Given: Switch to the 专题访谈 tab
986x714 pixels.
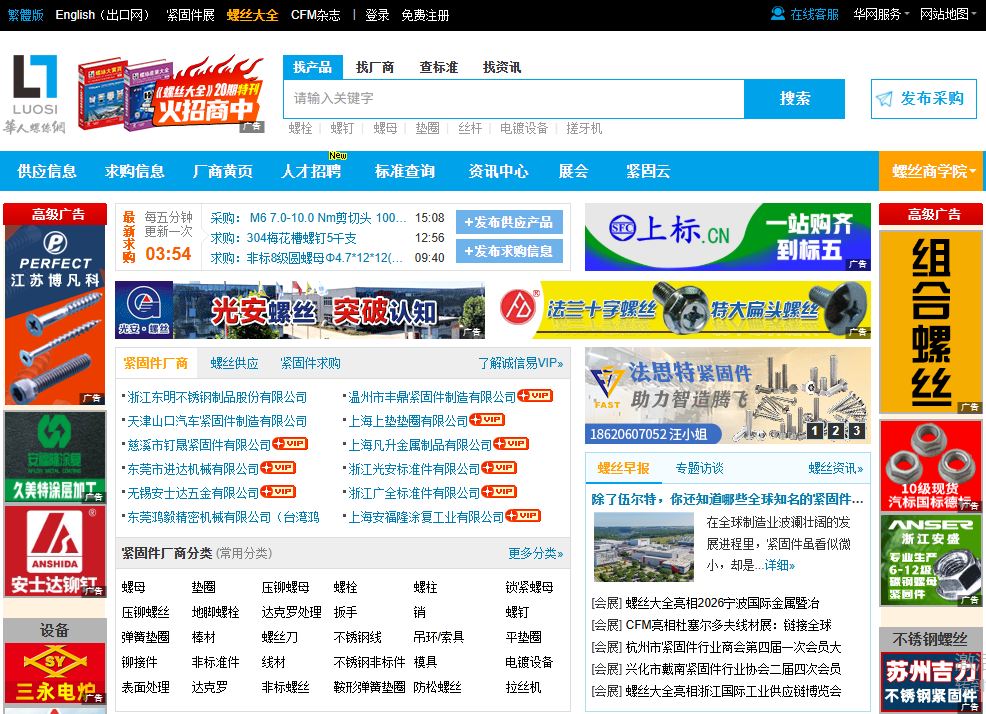Looking at the screenshot, I should point(699,468).
